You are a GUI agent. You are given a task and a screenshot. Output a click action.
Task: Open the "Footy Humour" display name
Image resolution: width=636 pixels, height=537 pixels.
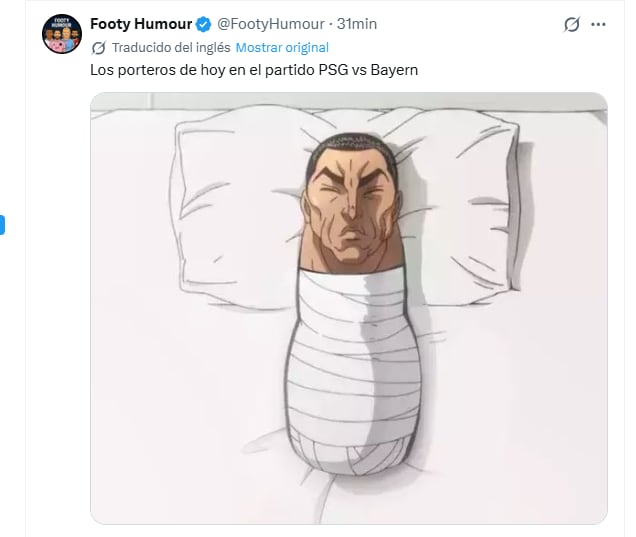(x=141, y=23)
